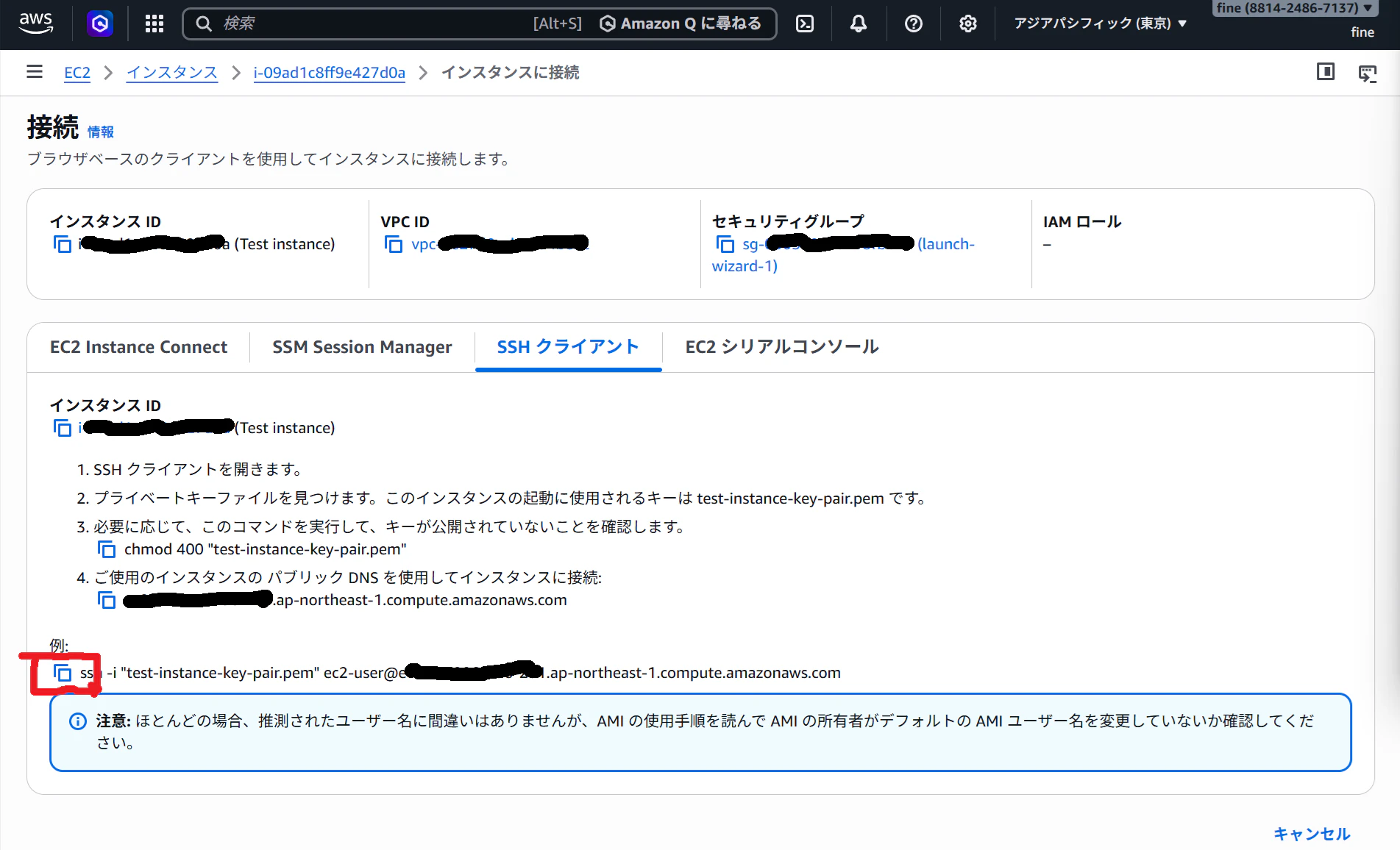
Task: Go to EC2 breadcrumb link
Action: tap(77, 73)
